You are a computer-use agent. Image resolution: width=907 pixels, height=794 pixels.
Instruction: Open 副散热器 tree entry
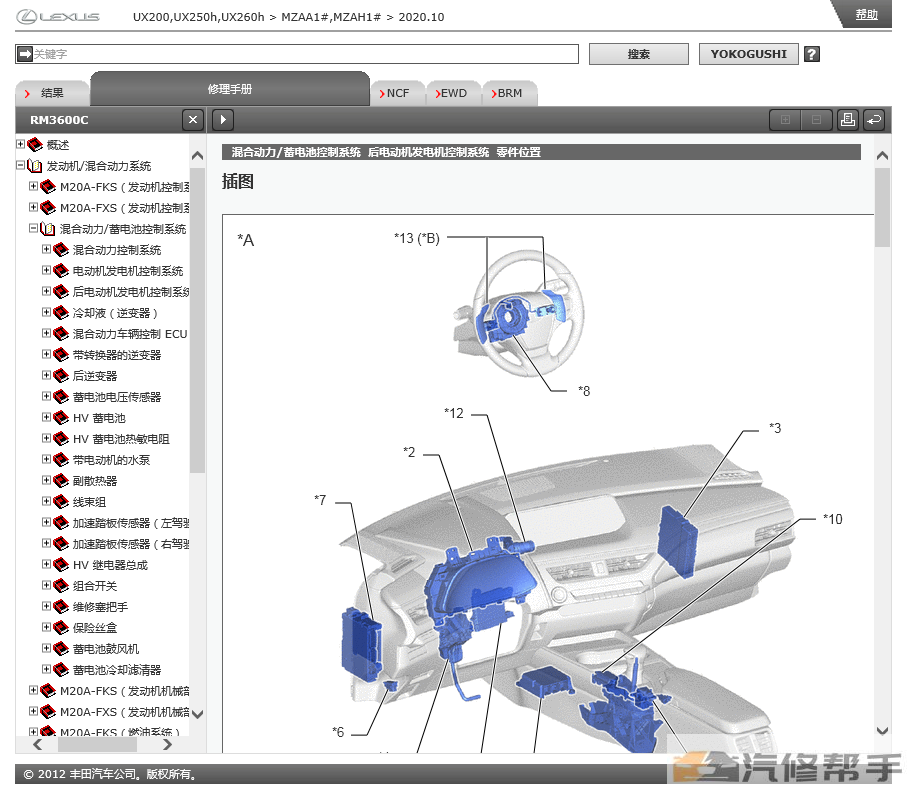95,481
